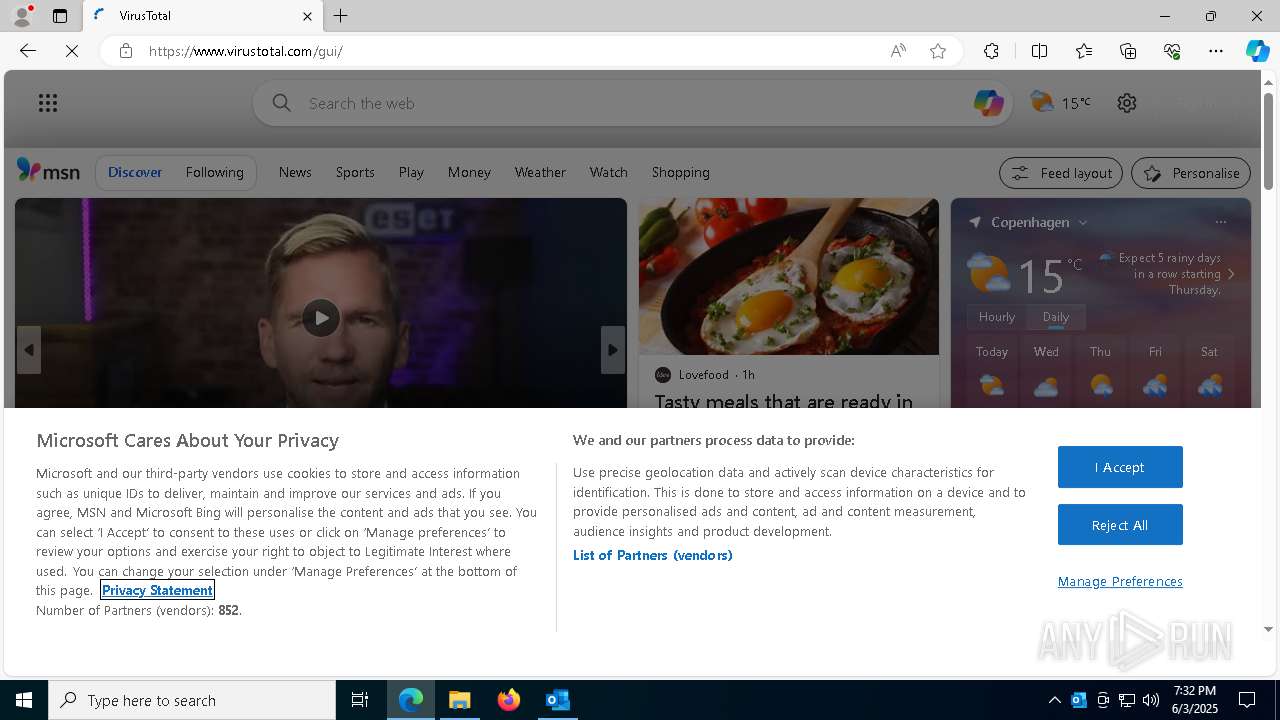Image resolution: width=1280 pixels, height=720 pixels.
Task: Stop loading the page
Action: 72,51
